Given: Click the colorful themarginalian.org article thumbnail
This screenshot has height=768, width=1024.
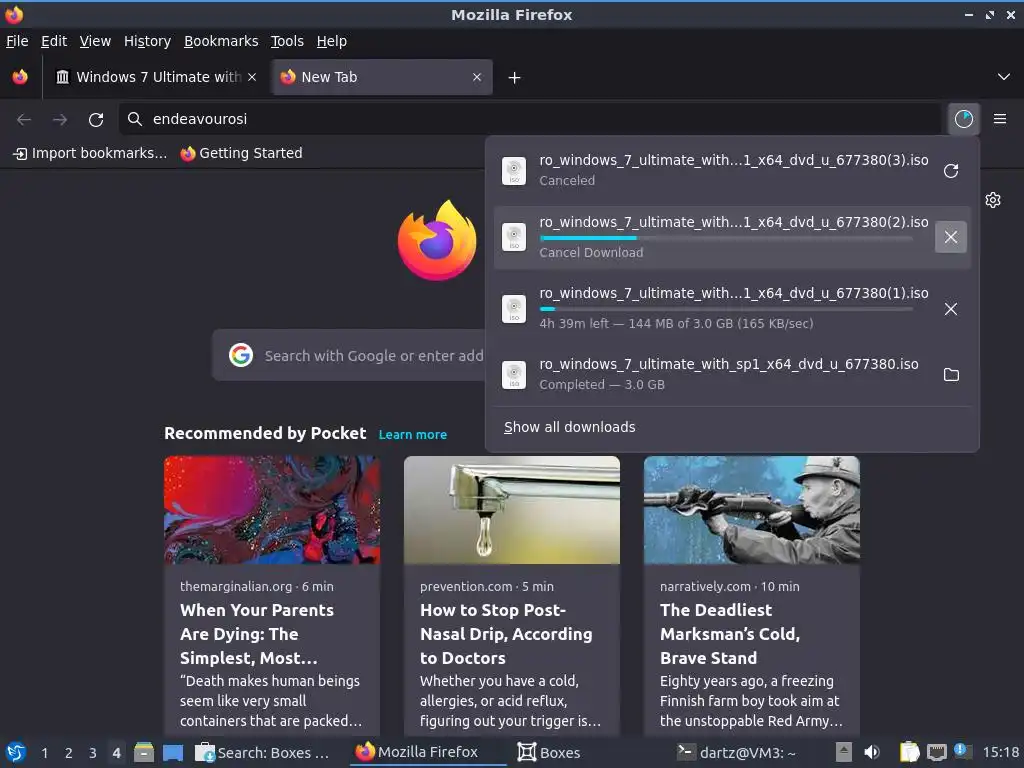Looking at the screenshot, I should tap(272, 510).
